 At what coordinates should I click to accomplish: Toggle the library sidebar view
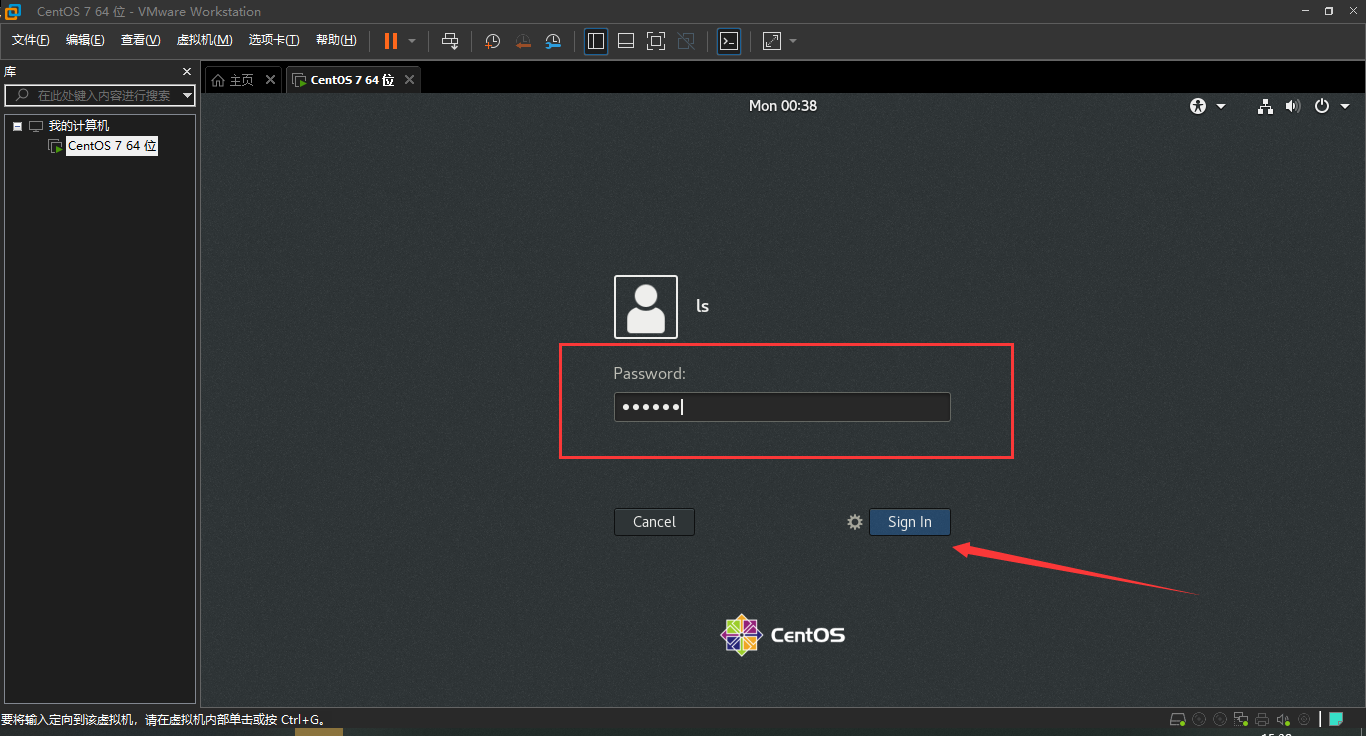point(596,41)
